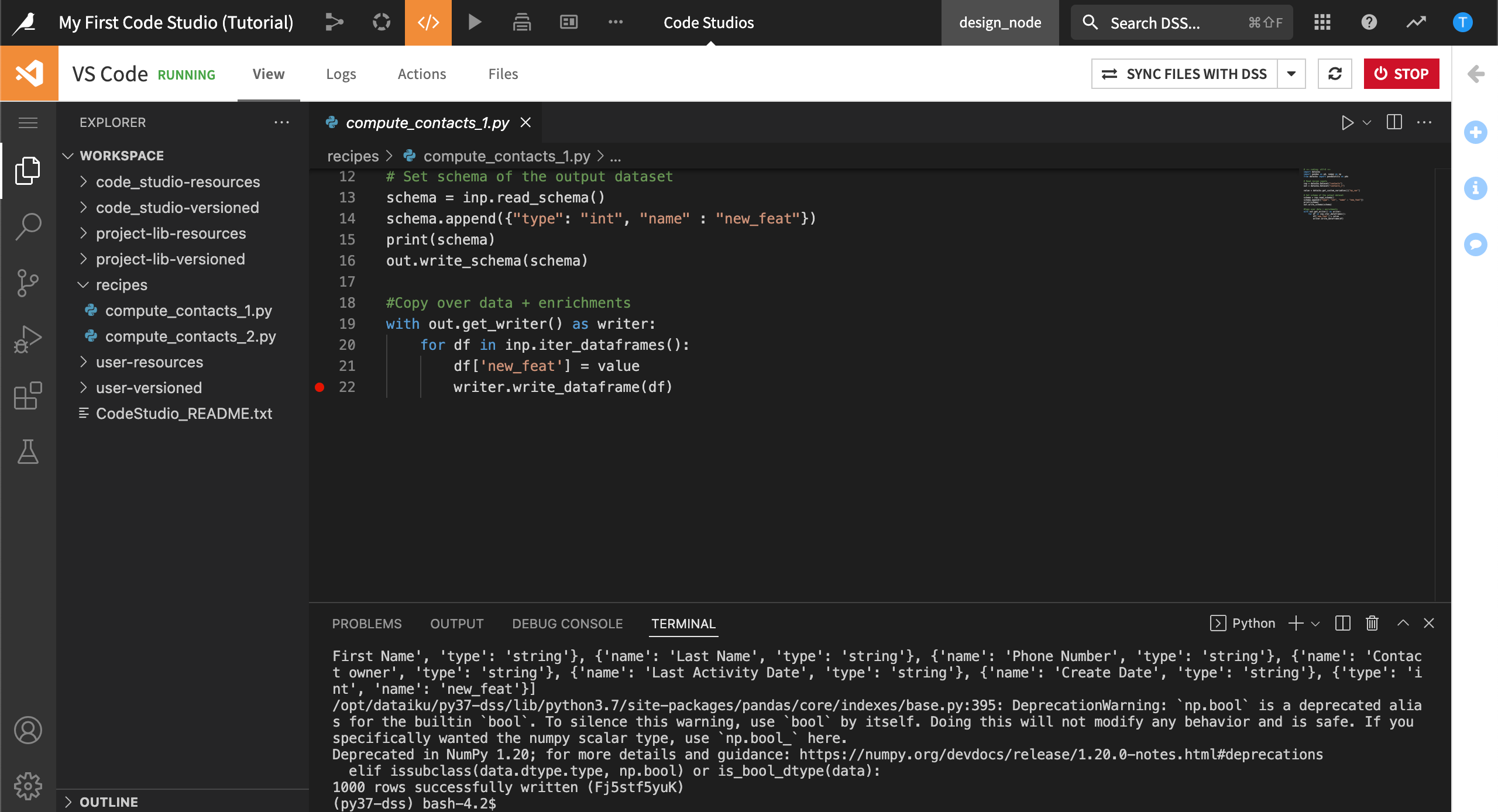Click the blue plus icon in right sidebar
Viewport: 1498px width, 812px height.
(1476, 132)
